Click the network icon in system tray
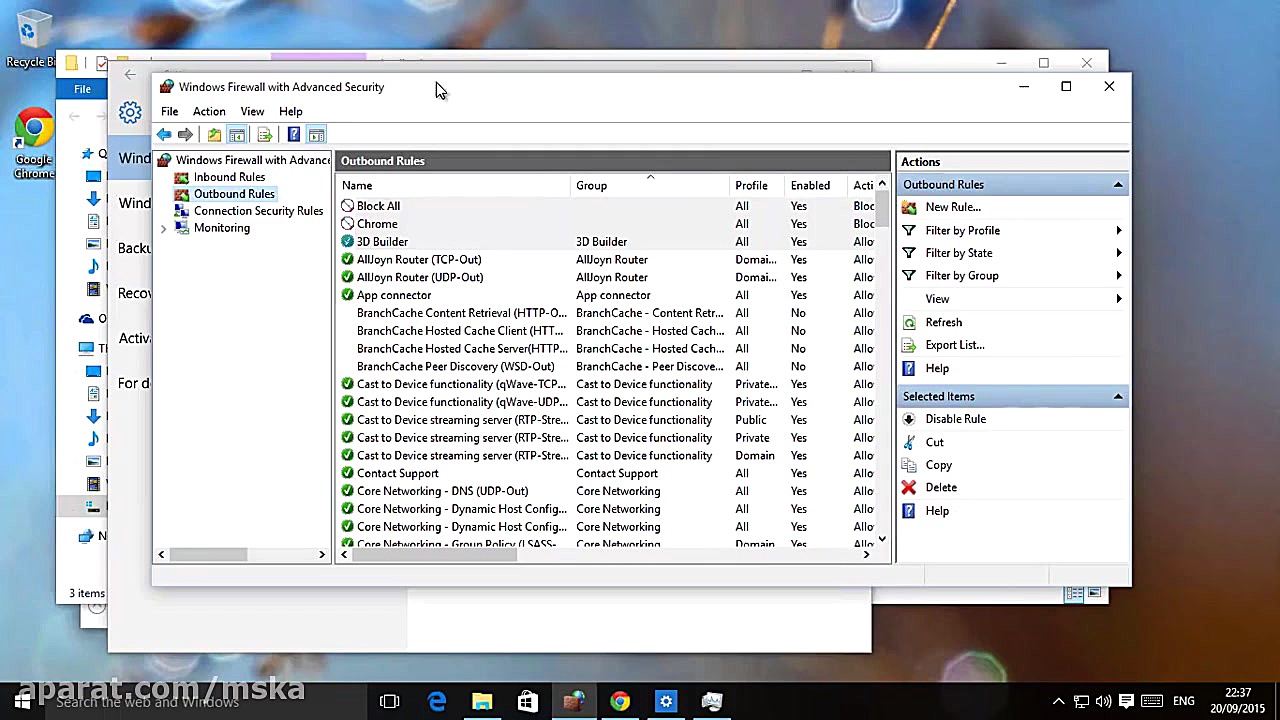 pos(1081,701)
